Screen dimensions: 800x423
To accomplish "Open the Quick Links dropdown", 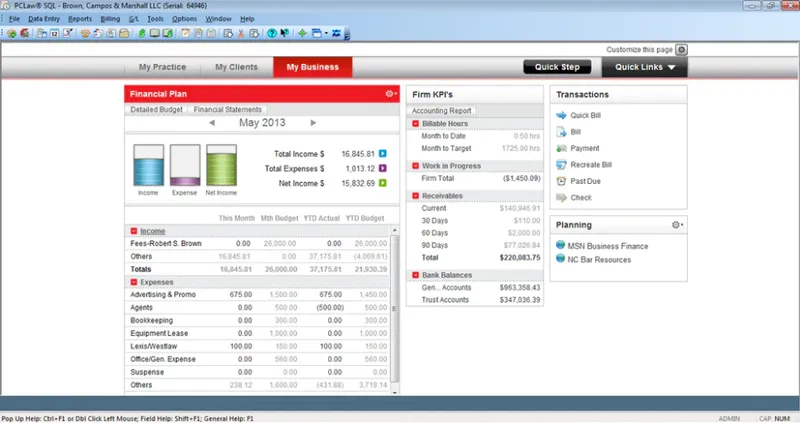I will (644, 67).
